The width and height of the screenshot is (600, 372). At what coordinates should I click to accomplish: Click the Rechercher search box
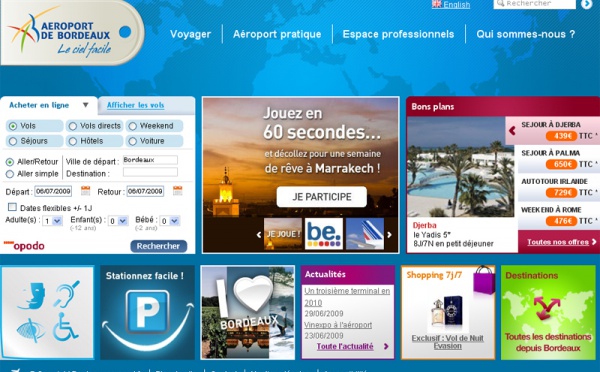[535, 4]
